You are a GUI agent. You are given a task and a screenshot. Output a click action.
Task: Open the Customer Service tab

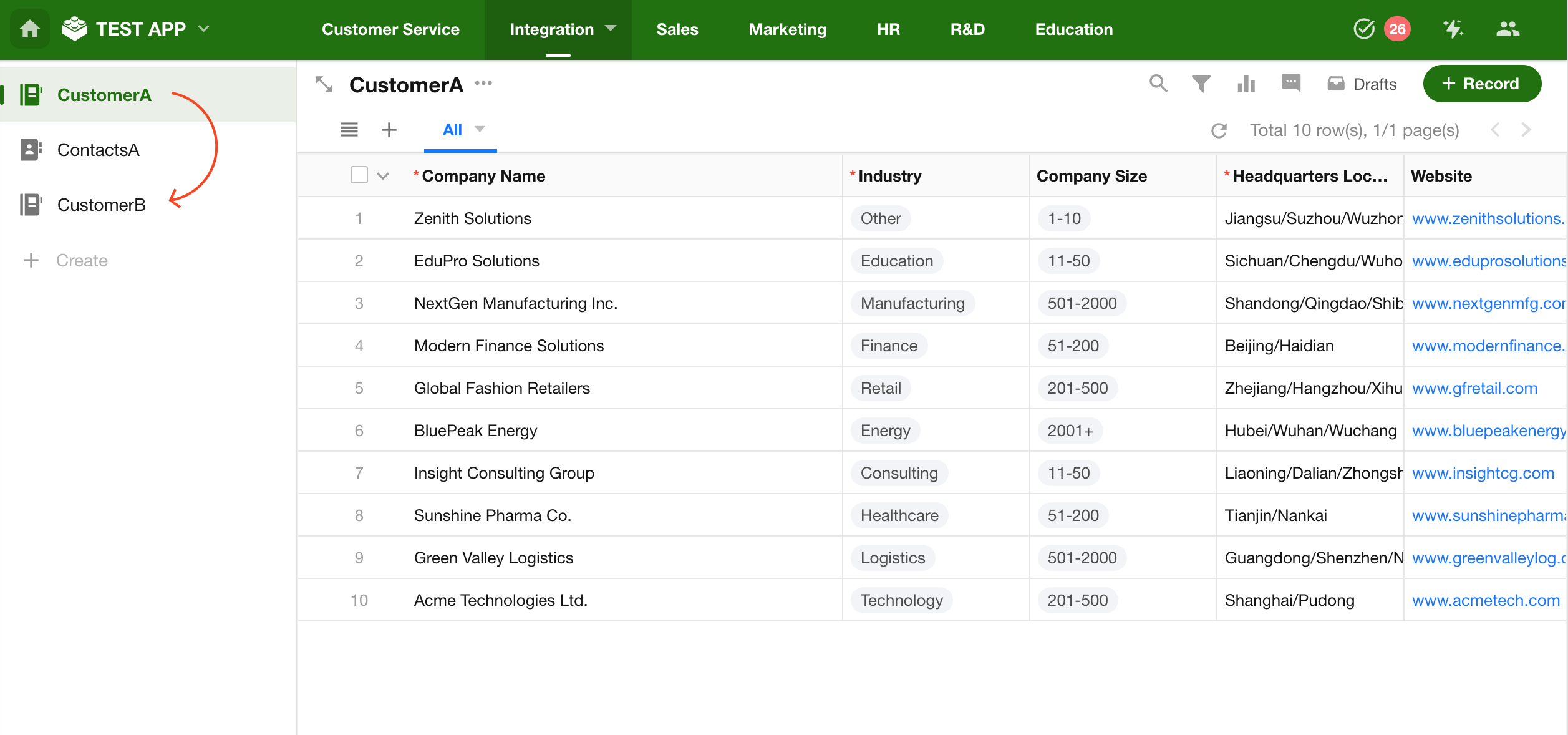pyautogui.click(x=390, y=29)
